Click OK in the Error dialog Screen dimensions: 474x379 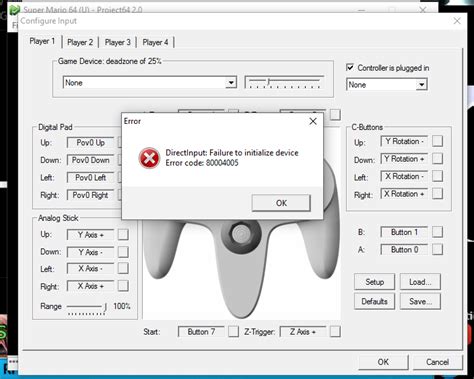[281, 203]
